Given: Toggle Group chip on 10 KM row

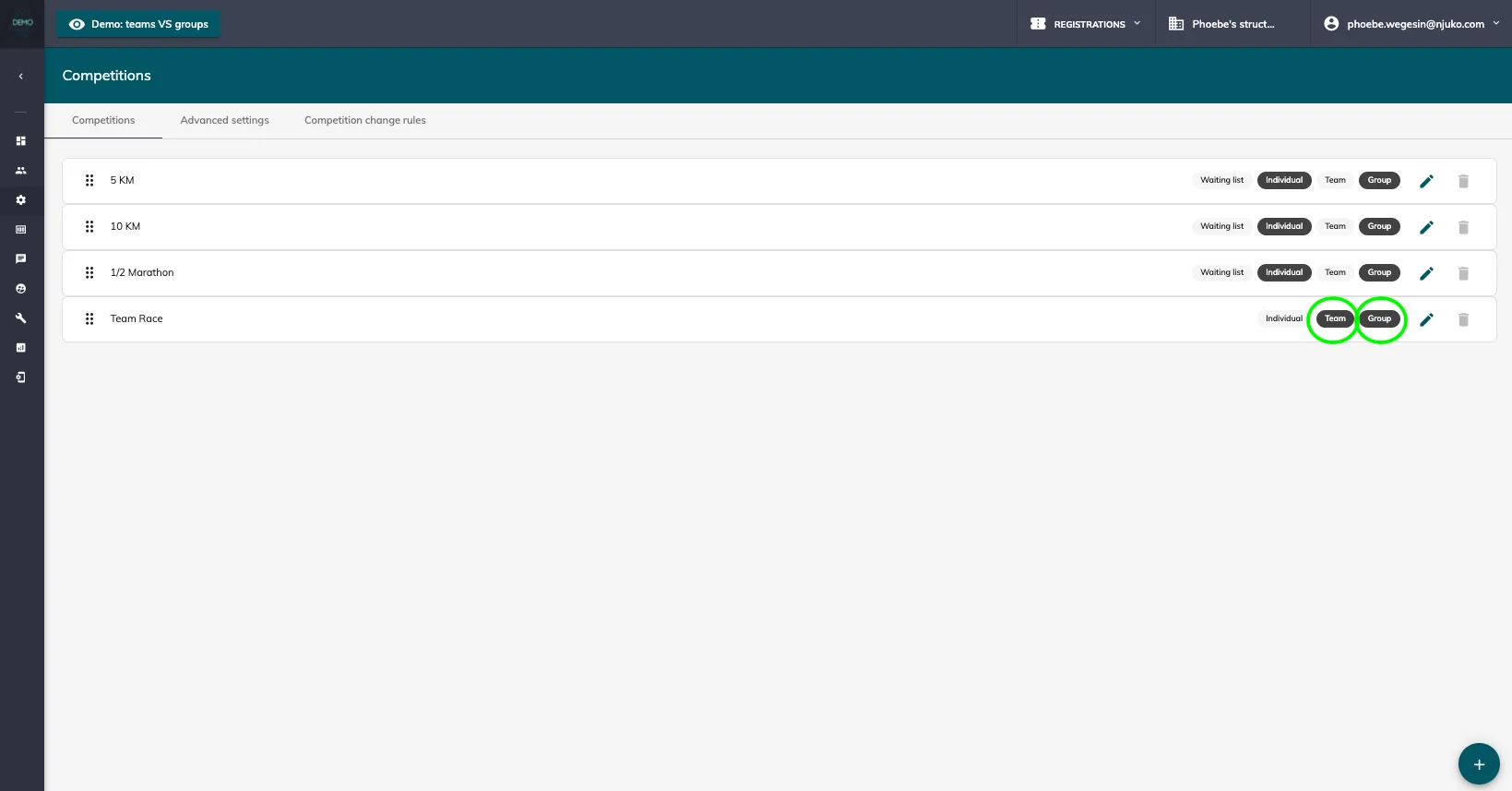Looking at the screenshot, I should coord(1379,227).
